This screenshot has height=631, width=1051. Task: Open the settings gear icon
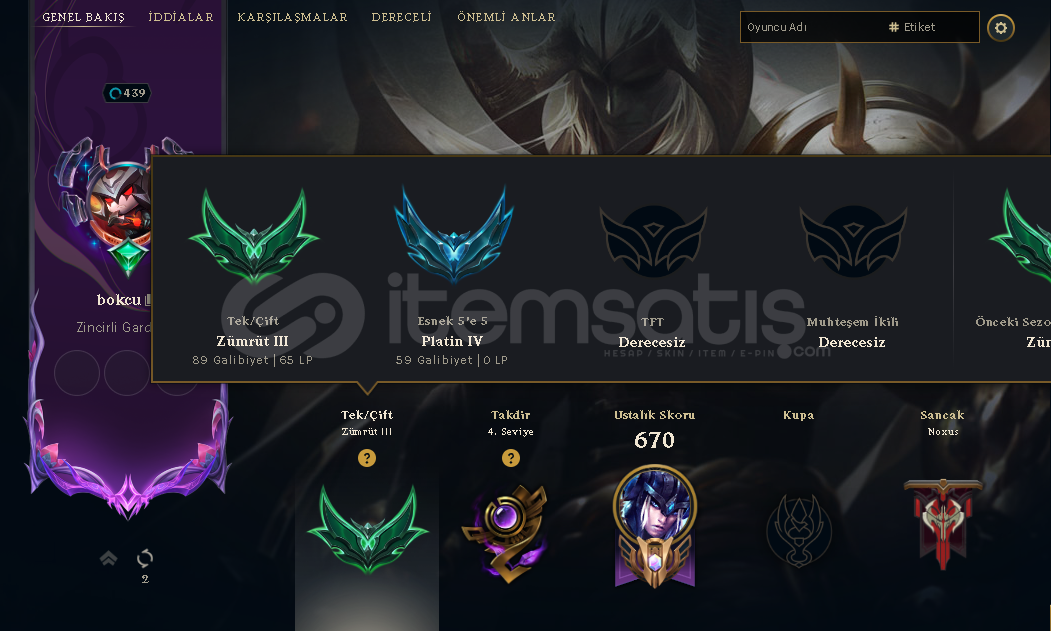(1001, 27)
